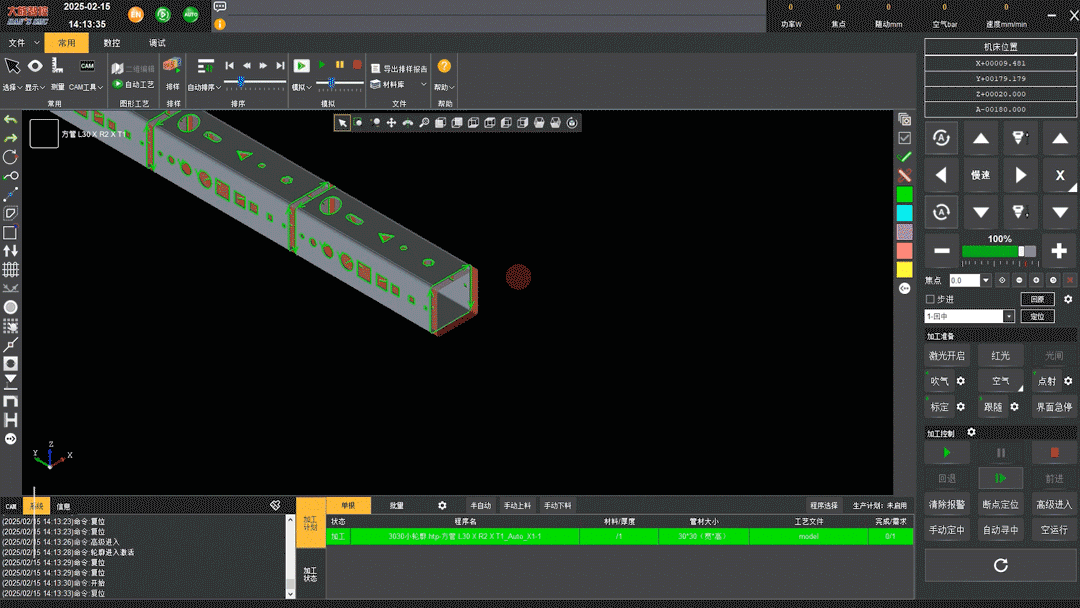This screenshot has height=608, width=1080.
Task: Open the 批量 tab in bottom panel
Action: tap(397, 506)
